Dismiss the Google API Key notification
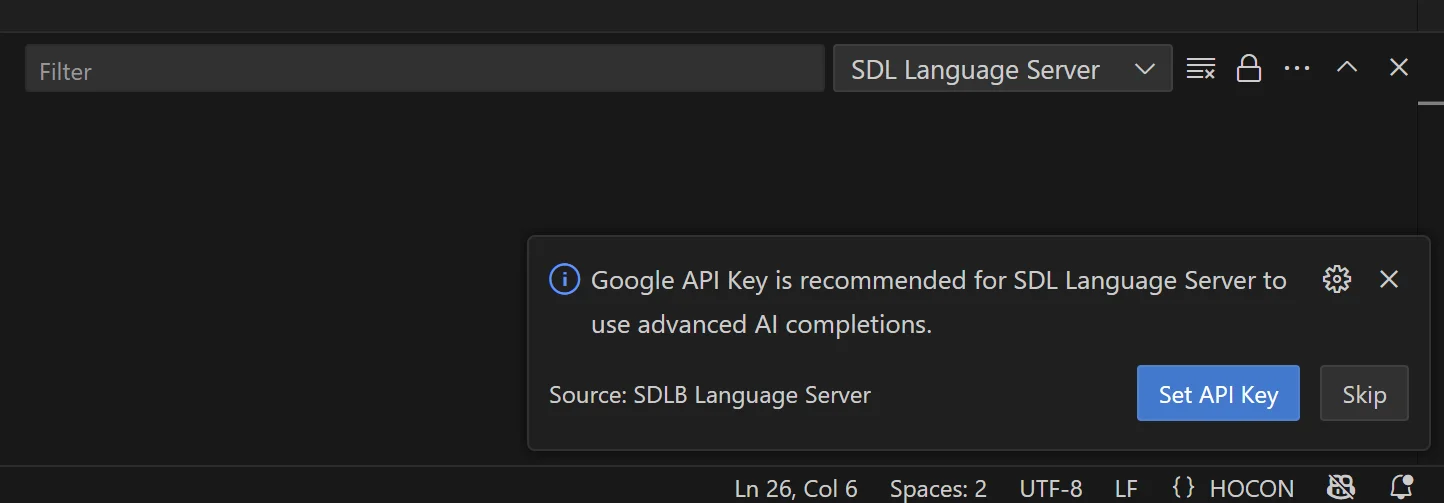The width and height of the screenshot is (1444, 503). 1388,279
